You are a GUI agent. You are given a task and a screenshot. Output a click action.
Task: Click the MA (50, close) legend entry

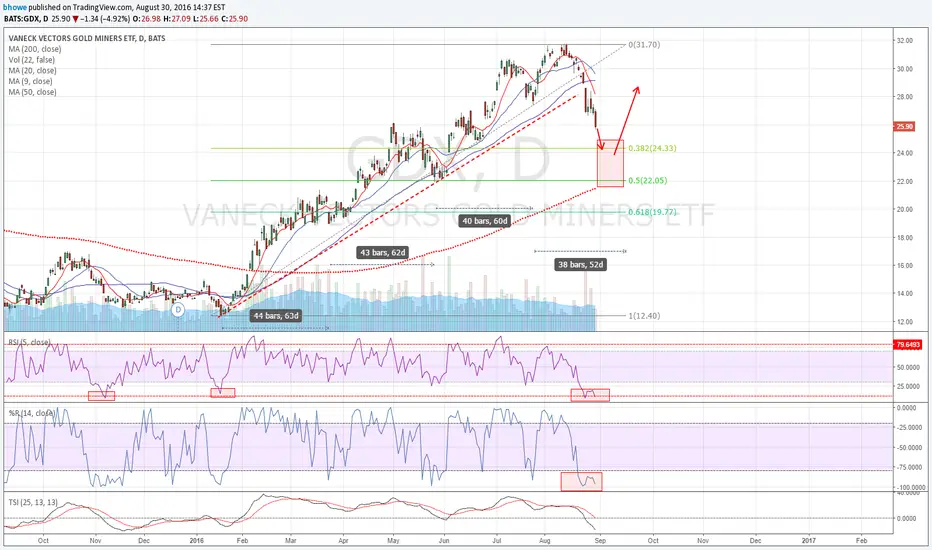tap(33, 92)
